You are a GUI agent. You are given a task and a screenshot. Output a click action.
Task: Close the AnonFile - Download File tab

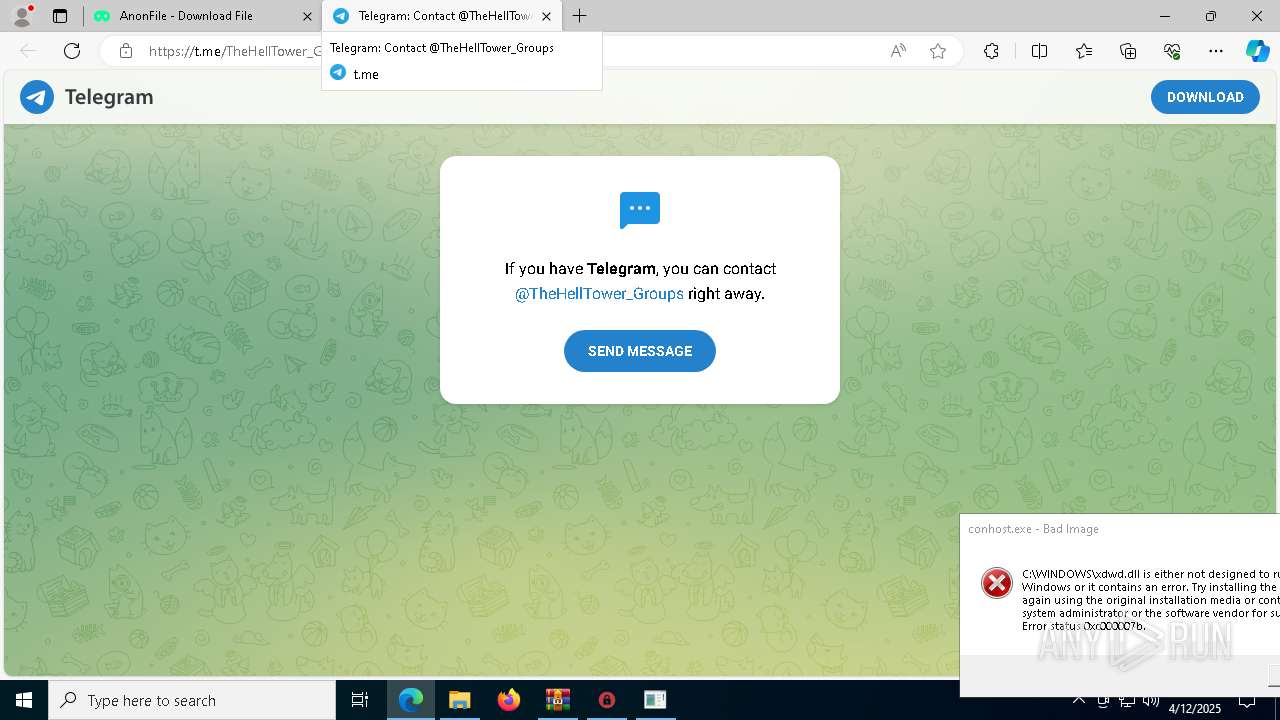coord(307,16)
